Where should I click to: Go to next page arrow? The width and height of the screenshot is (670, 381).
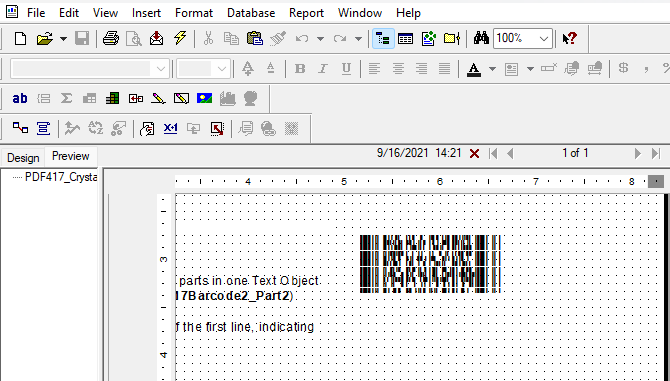tap(638, 153)
